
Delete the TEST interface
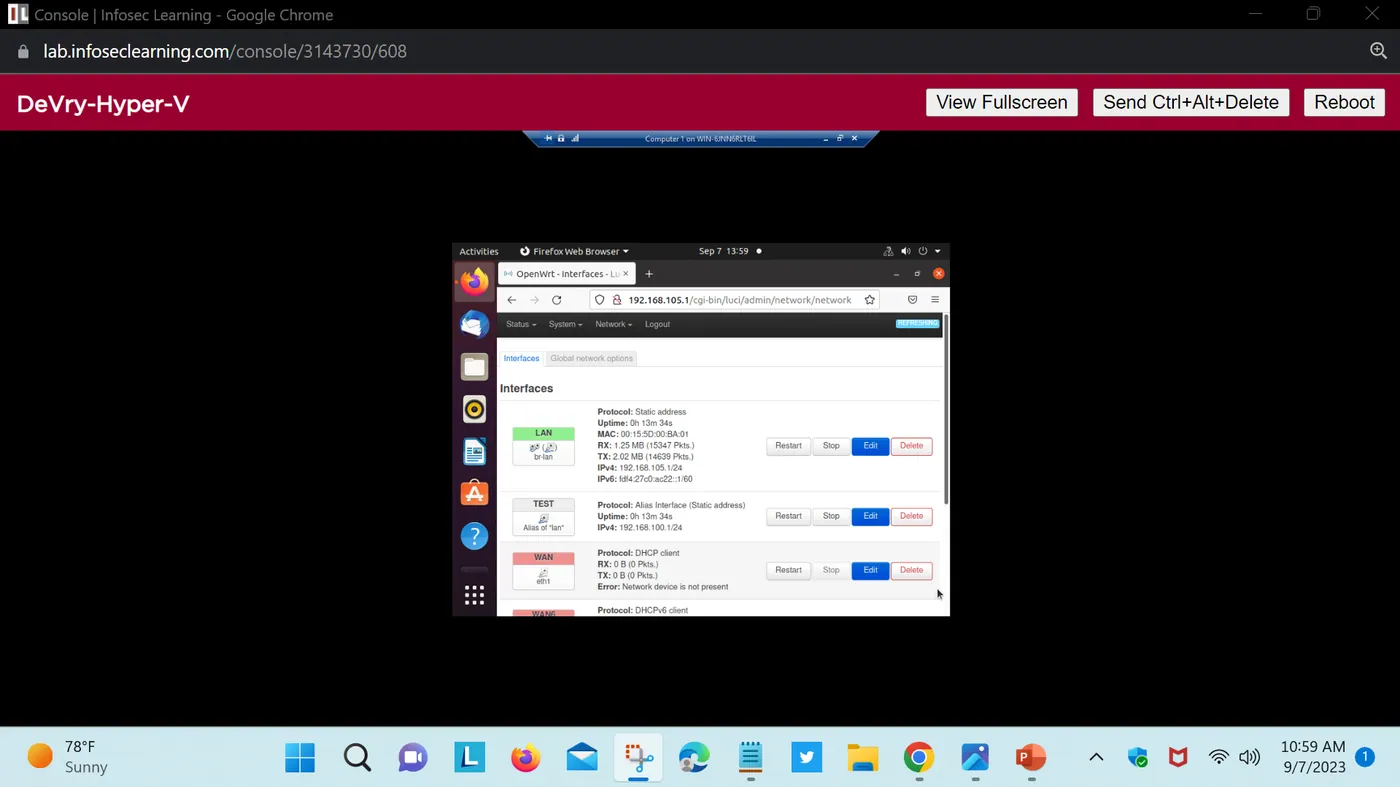pos(911,516)
